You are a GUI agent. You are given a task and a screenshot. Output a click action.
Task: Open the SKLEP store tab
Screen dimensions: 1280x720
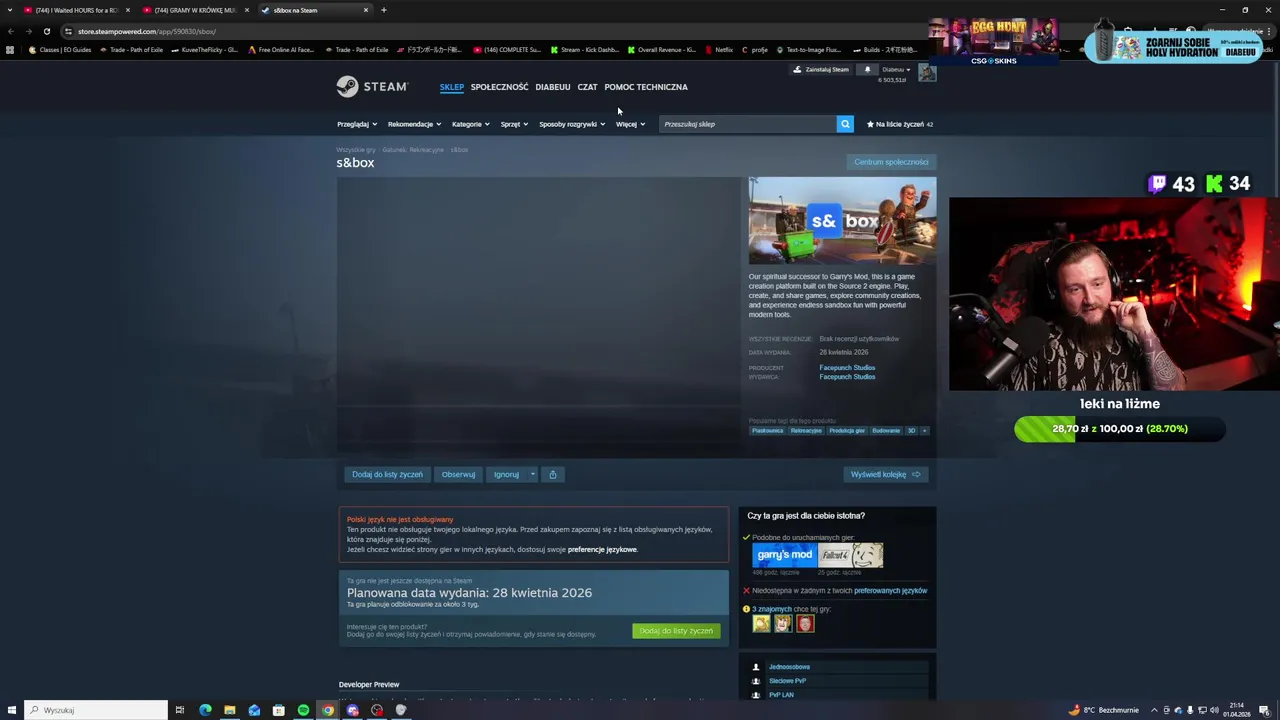point(452,87)
